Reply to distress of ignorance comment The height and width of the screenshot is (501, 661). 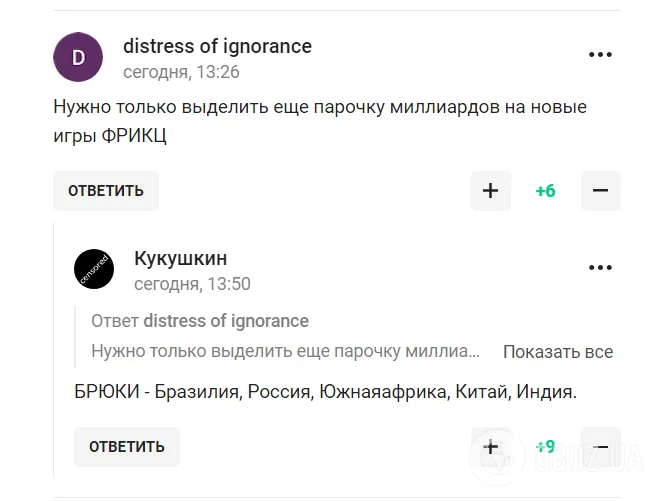click(106, 191)
